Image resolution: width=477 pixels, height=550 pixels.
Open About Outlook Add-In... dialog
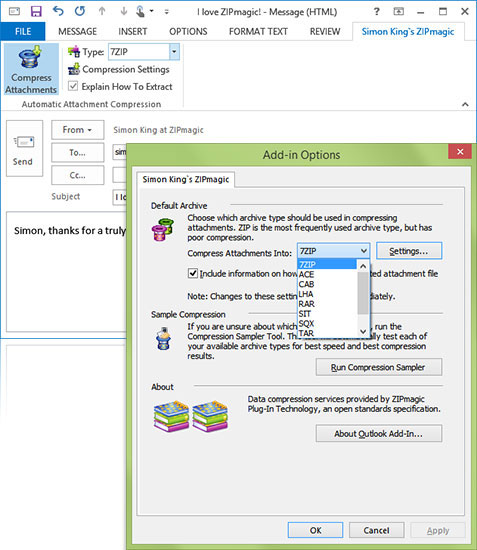tap(379, 434)
